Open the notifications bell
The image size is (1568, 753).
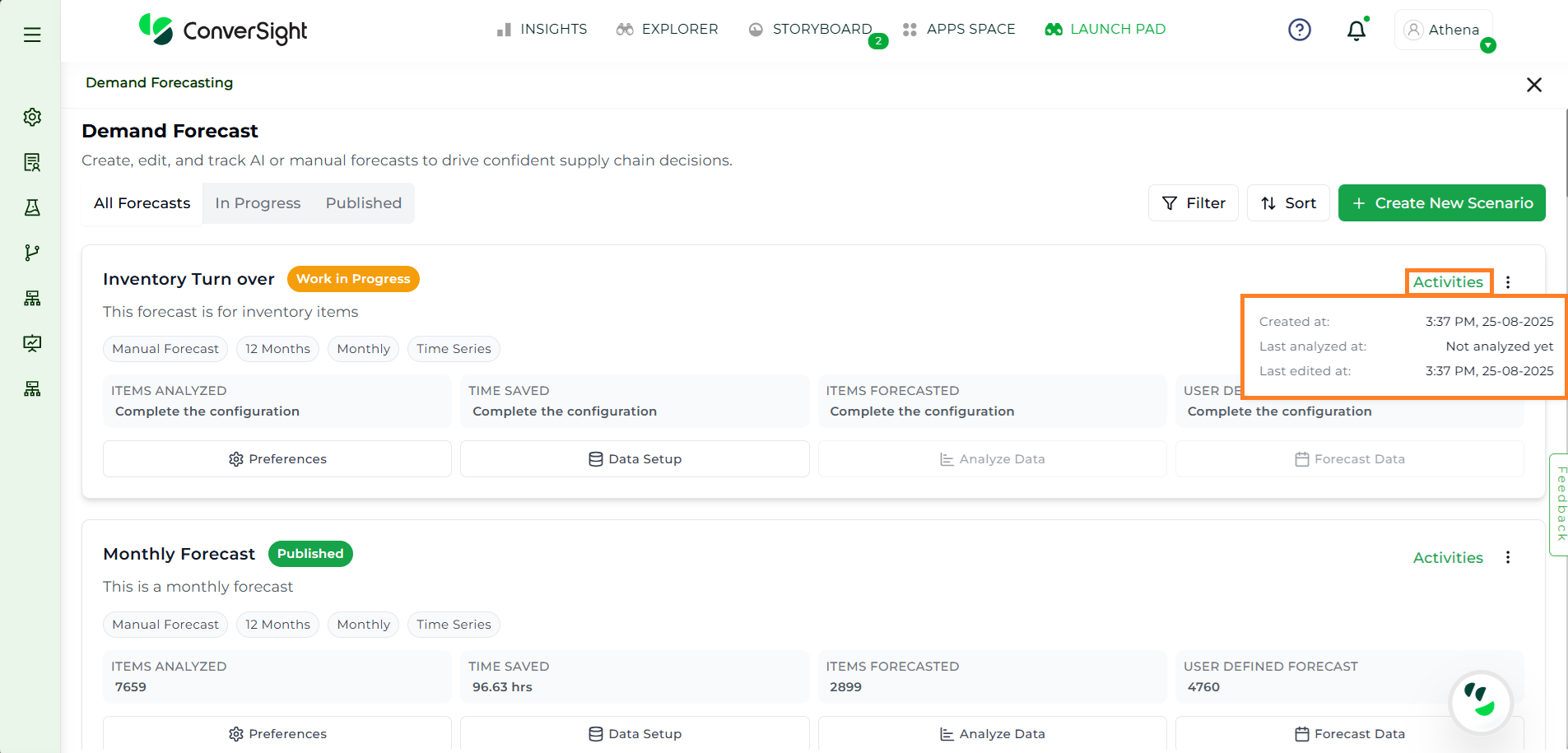pyautogui.click(x=1356, y=30)
